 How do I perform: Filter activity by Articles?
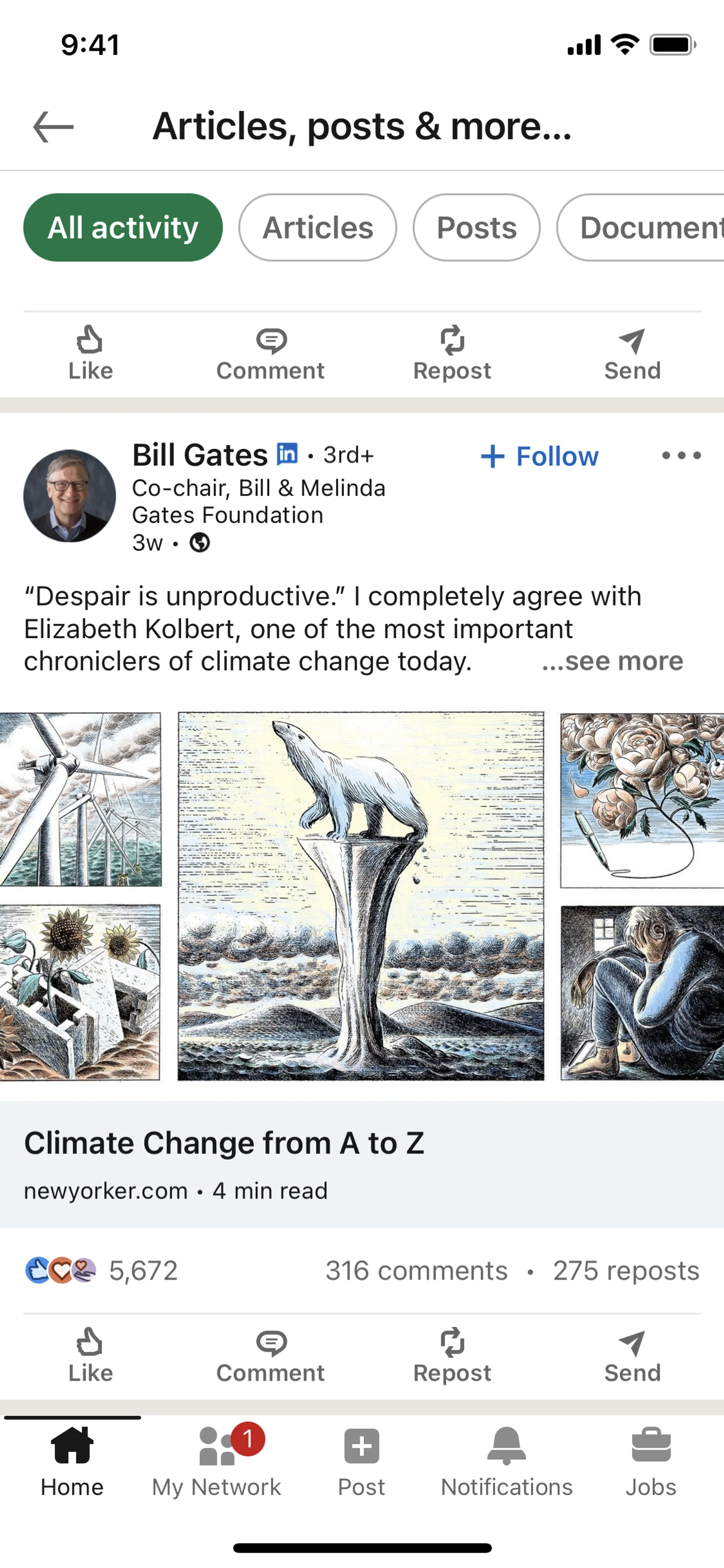(318, 228)
